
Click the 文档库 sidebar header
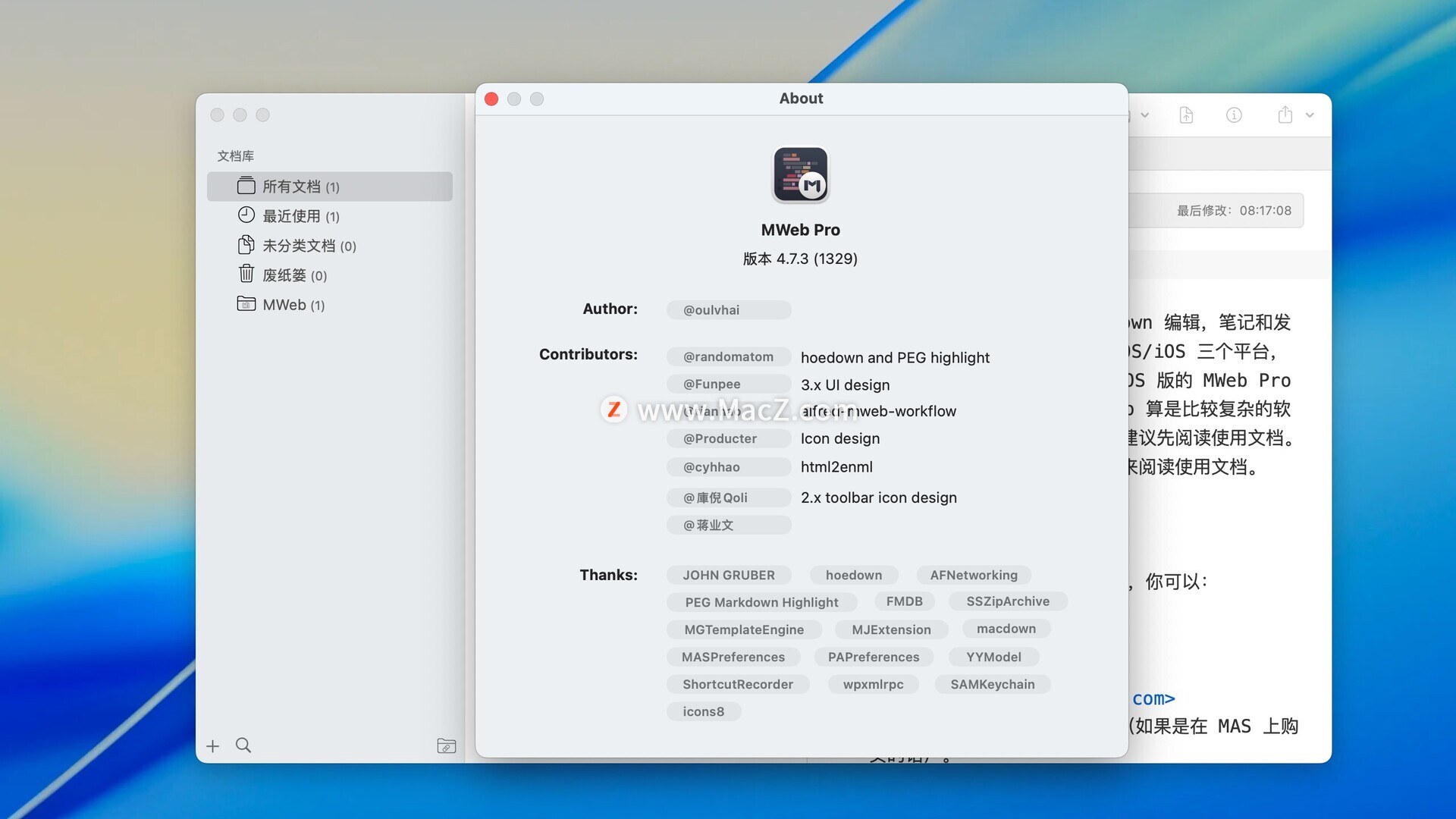point(236,155)
